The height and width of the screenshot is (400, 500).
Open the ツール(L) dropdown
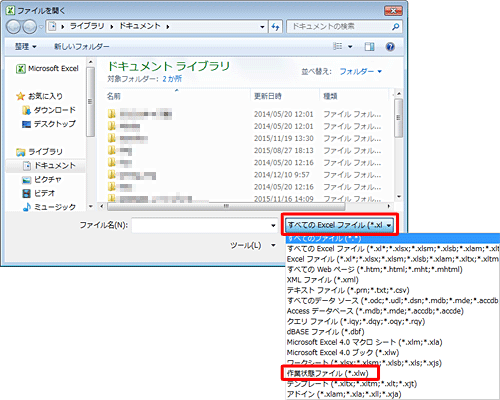pos(253,246)
